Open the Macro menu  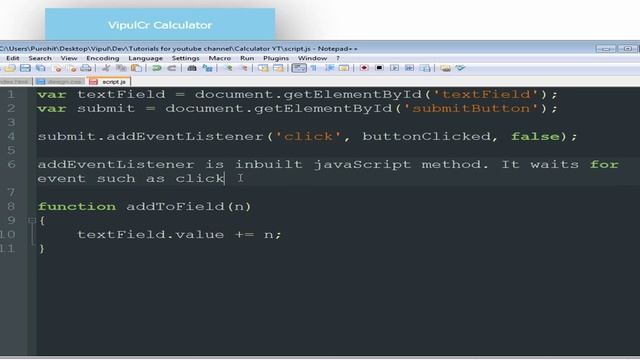[x=220, y=58]
